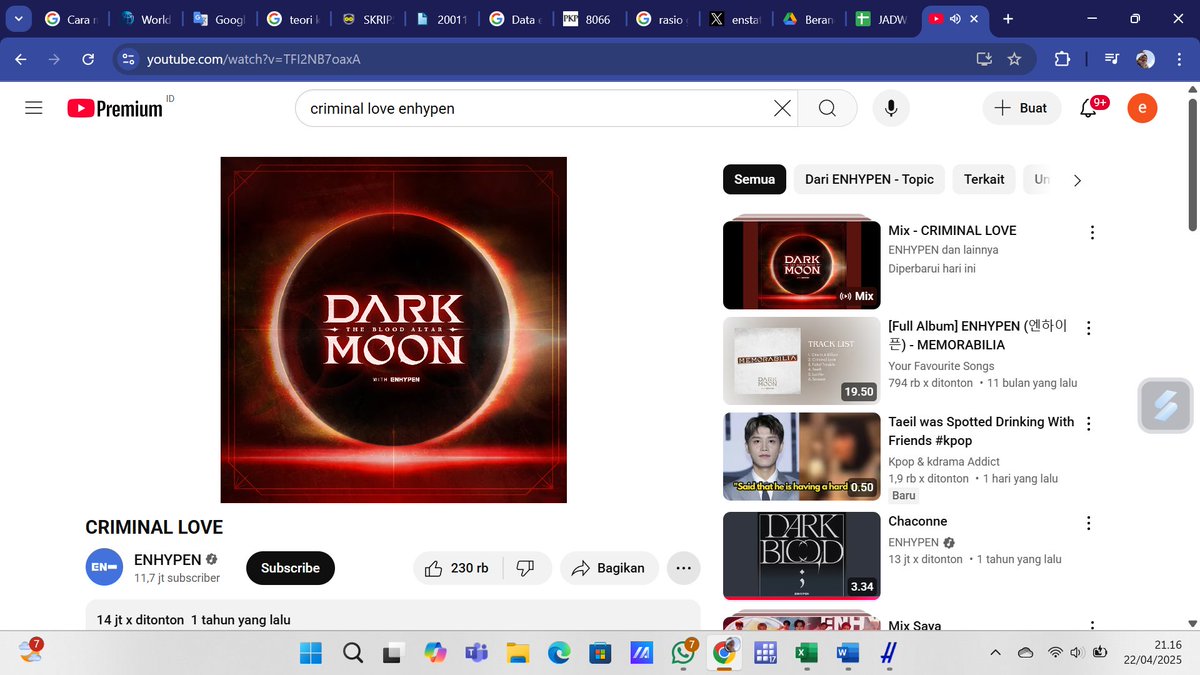Open ENHYPEN channel name link

pyautogui.click(x=168, y=560)
